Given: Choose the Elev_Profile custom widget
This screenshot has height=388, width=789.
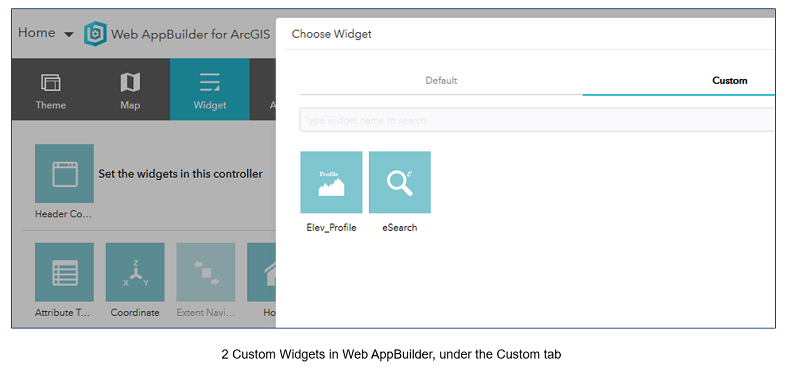Looking at the screenshot, I should pos(331,182).
